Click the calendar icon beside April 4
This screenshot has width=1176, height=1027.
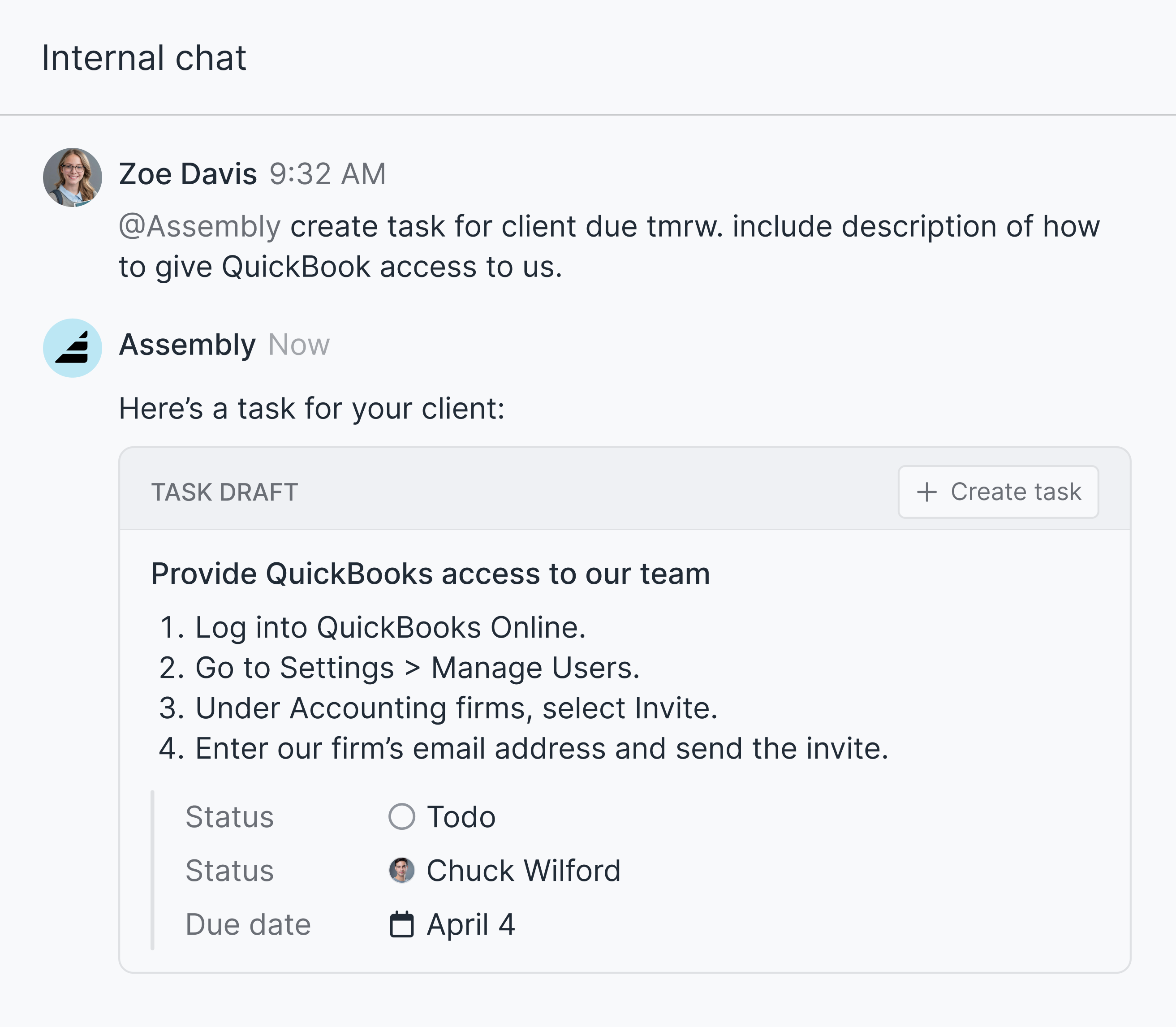401,924
